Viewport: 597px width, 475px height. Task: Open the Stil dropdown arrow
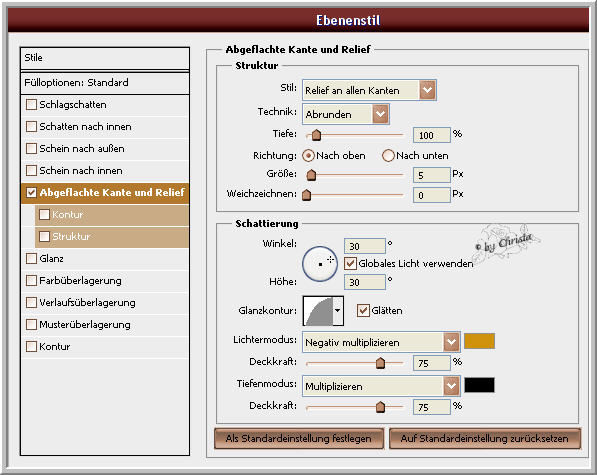click(428, 90)
